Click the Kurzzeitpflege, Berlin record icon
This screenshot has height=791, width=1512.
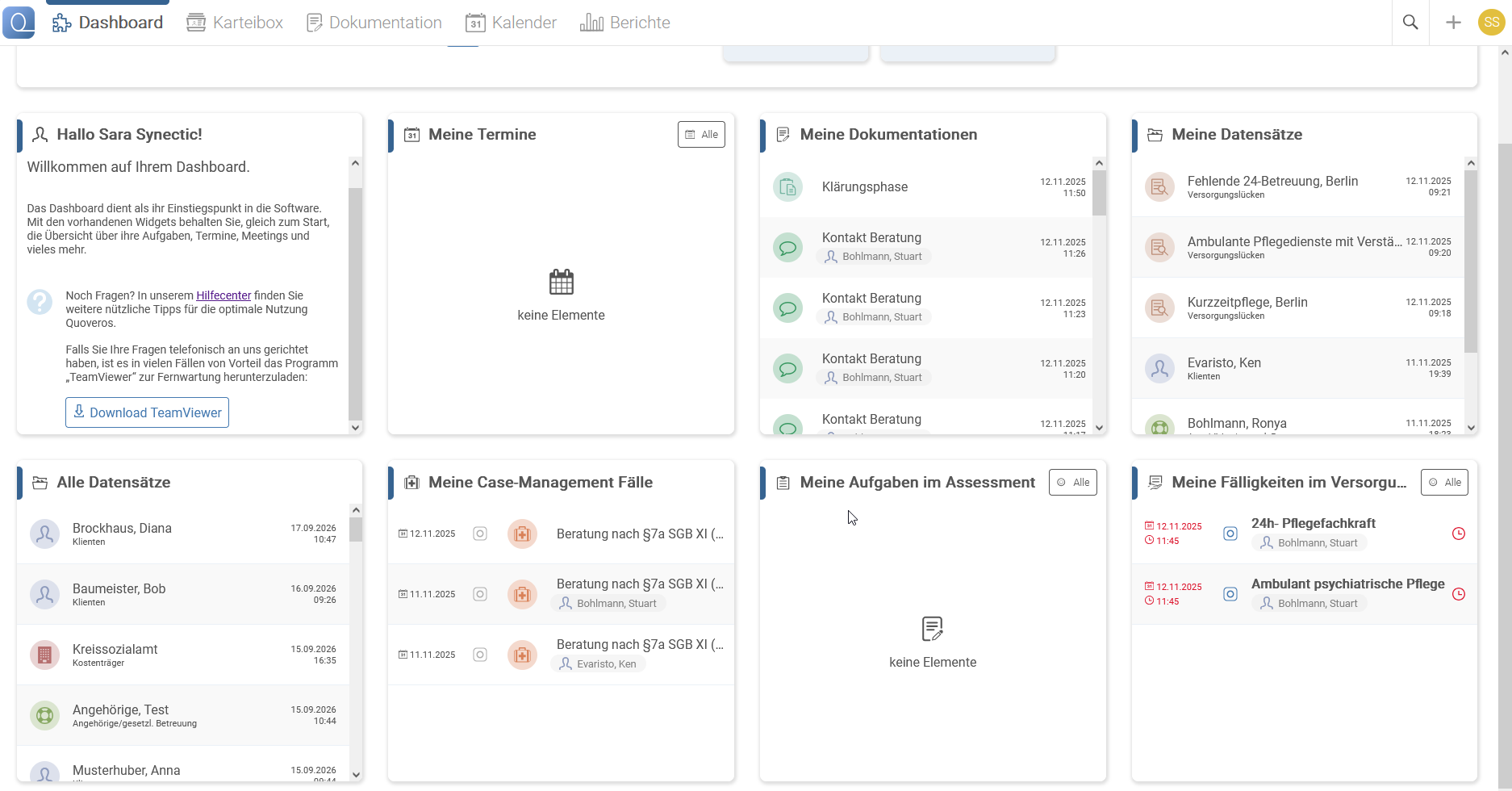point(1159,308)
